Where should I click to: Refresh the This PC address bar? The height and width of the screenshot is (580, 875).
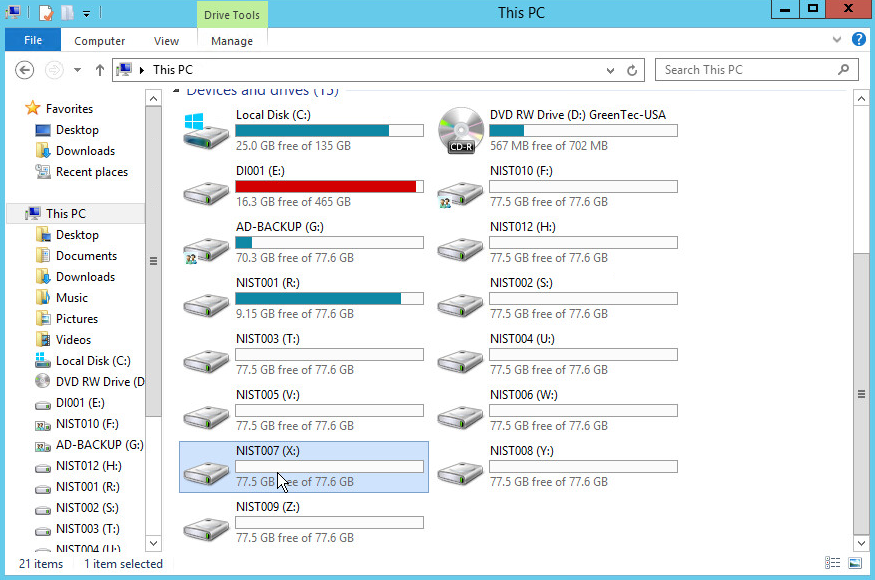point(632,70)
